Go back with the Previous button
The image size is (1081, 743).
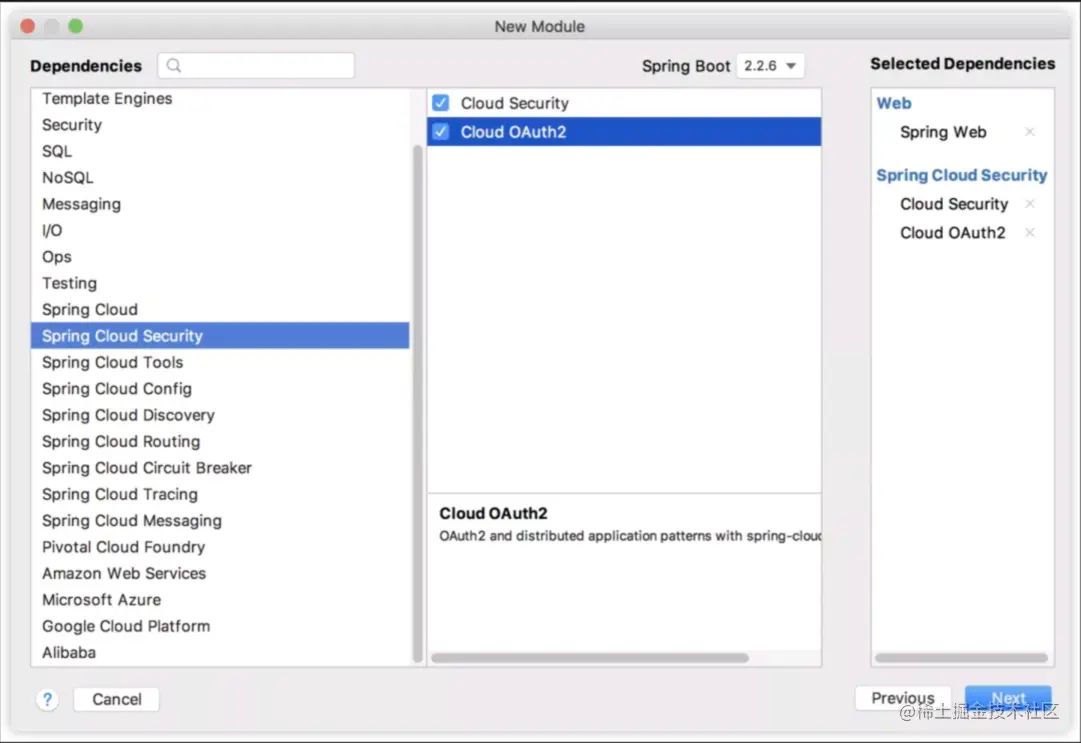(x=902, y=698)
